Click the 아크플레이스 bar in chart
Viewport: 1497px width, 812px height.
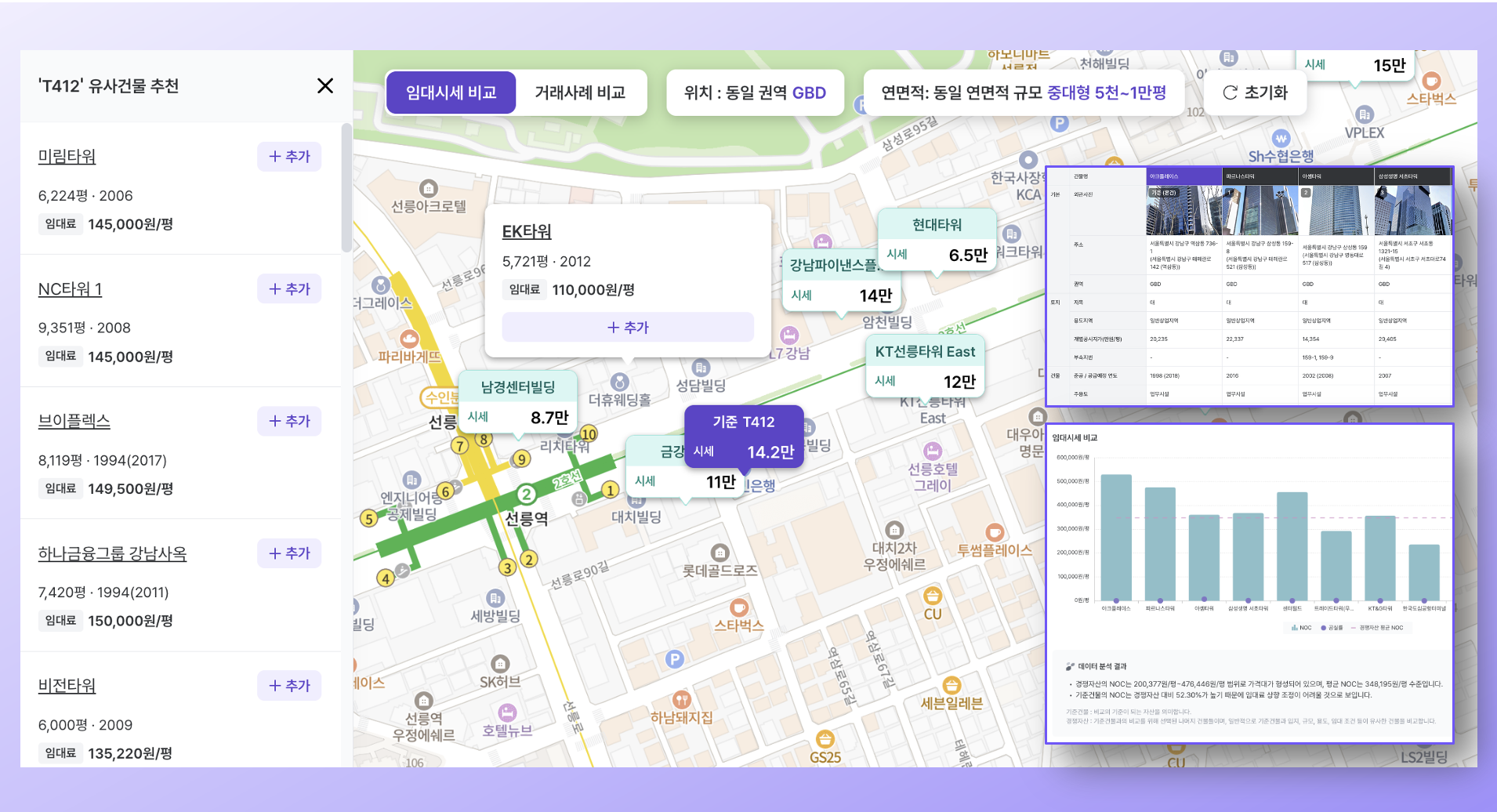tap(1116, 538)
